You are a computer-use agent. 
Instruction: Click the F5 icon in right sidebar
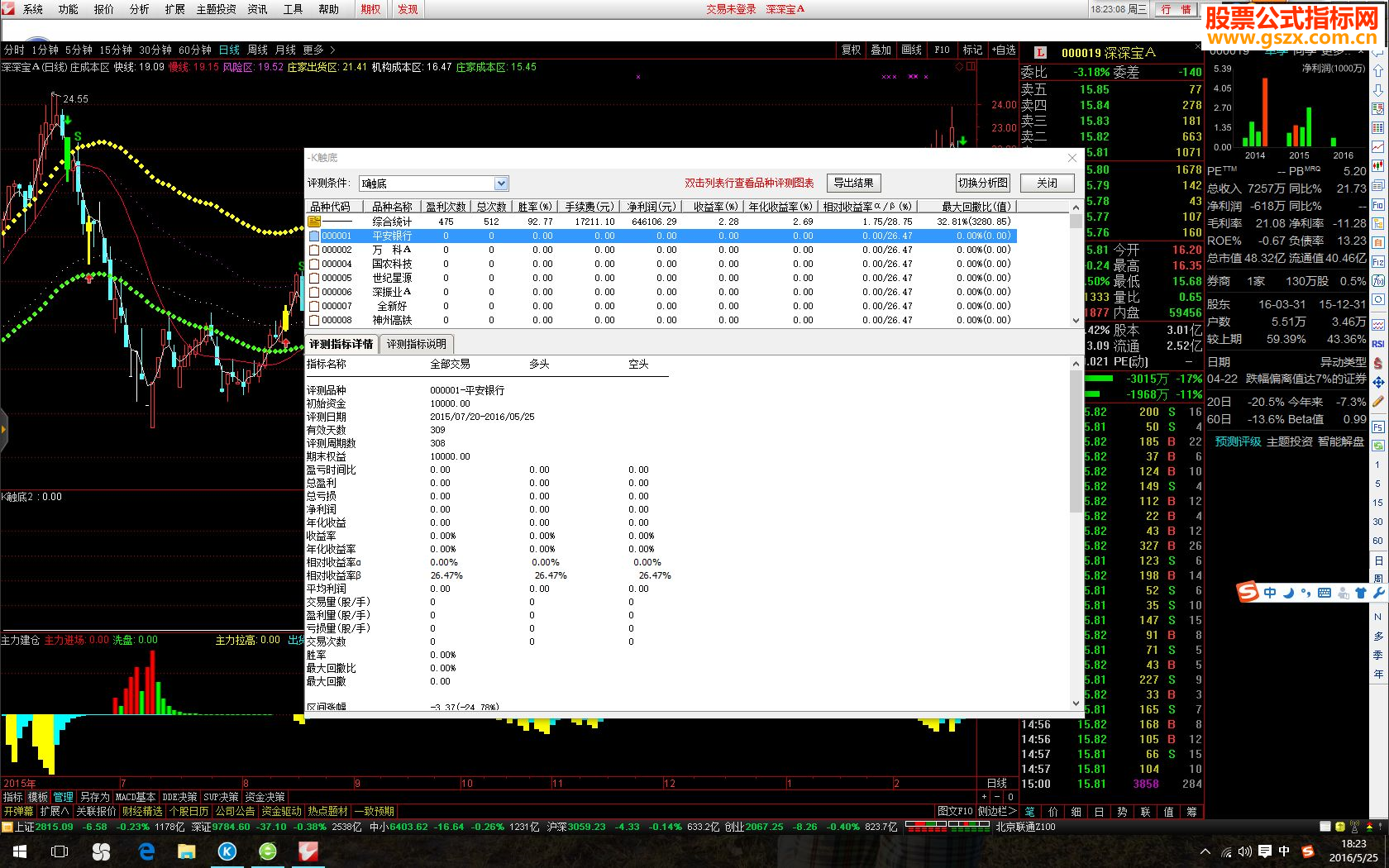click(x=1378, y=427)
